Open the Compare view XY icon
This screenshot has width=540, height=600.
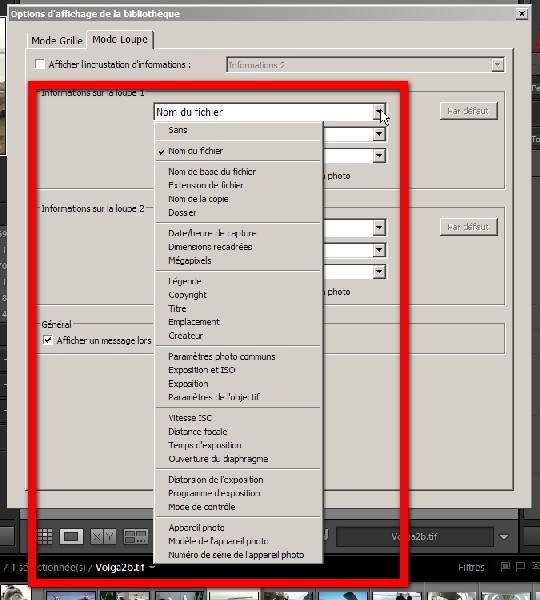point(103,536)
